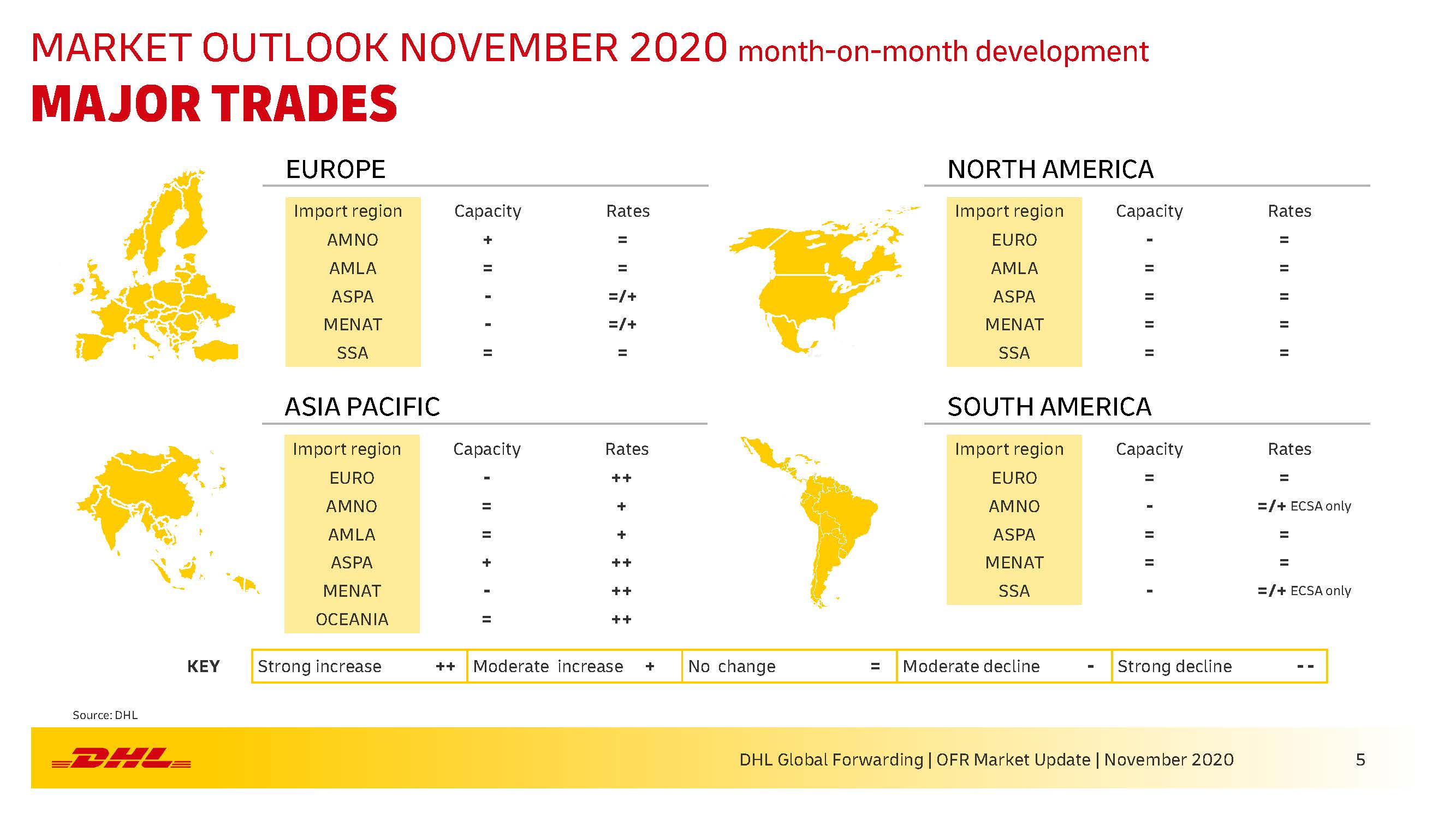1456x819 pixels.
Task: Click Source: DHL footnote text
Action: coord(105,715)
